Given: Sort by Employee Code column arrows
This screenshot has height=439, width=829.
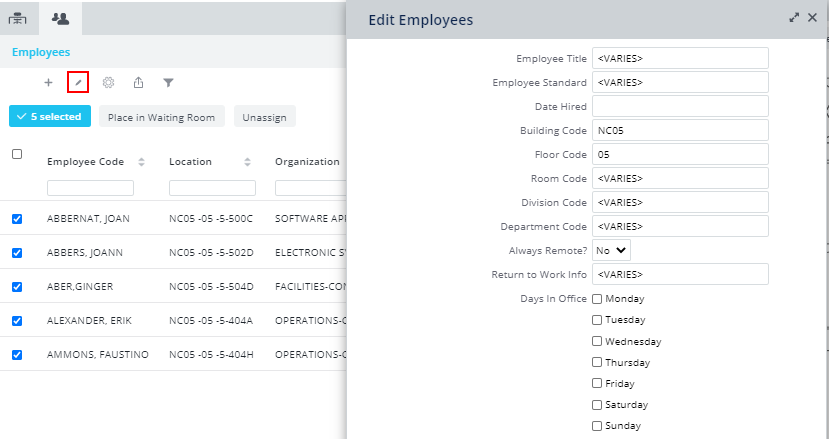Looking at the screenshot, I should (141, 162).
